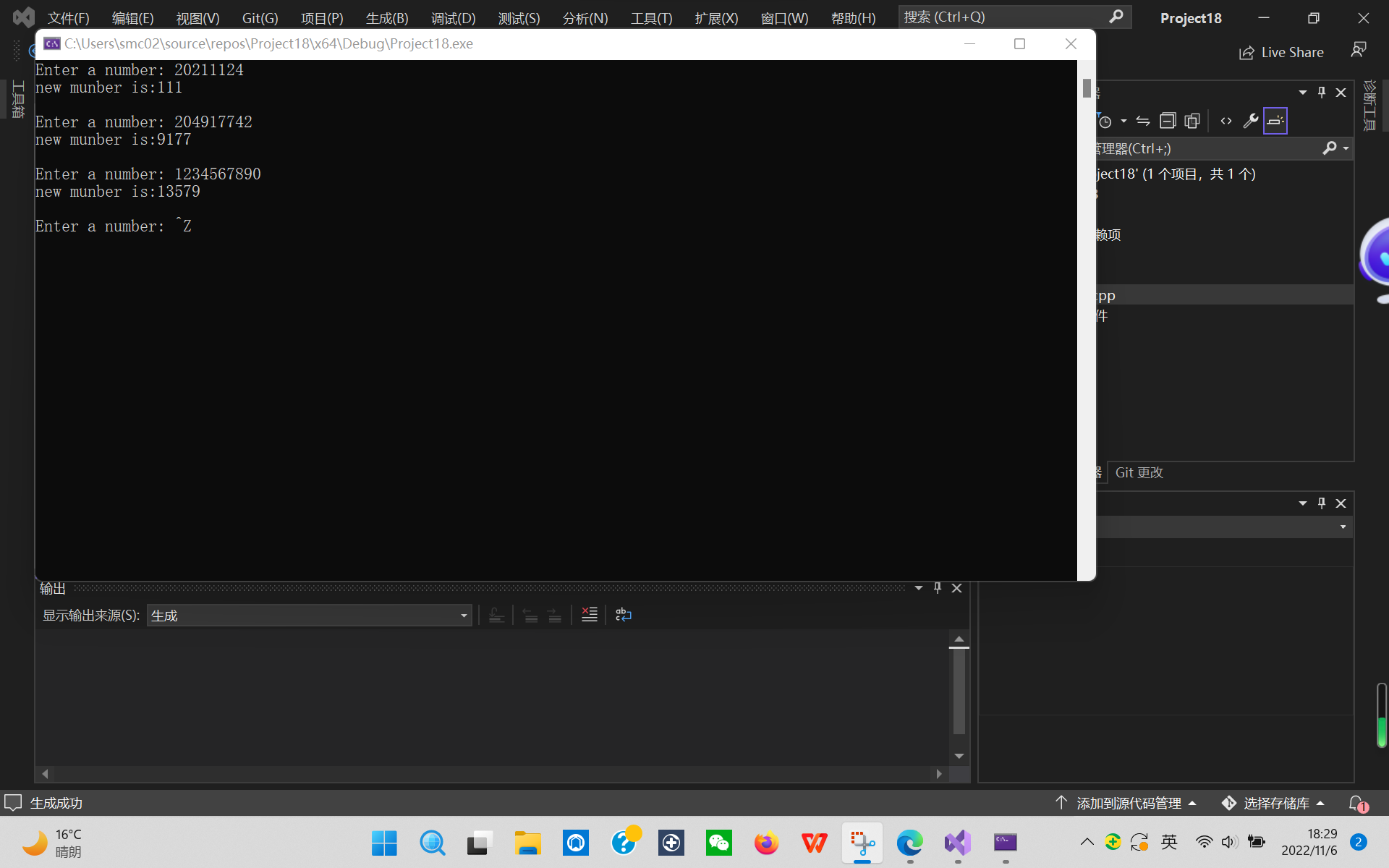The width and height of the screenshot is (1389, 868).
Task: Click the view code icon
Action: tap(1226, 121)
